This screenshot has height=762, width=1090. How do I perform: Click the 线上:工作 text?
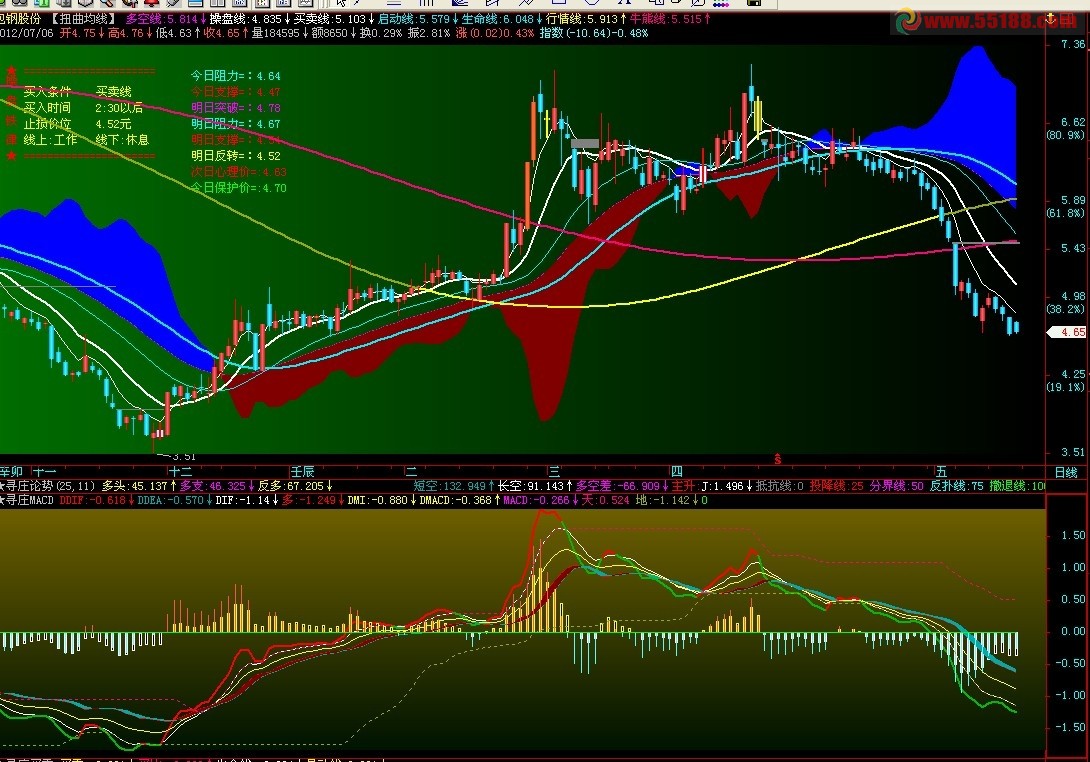coord(51,140)
